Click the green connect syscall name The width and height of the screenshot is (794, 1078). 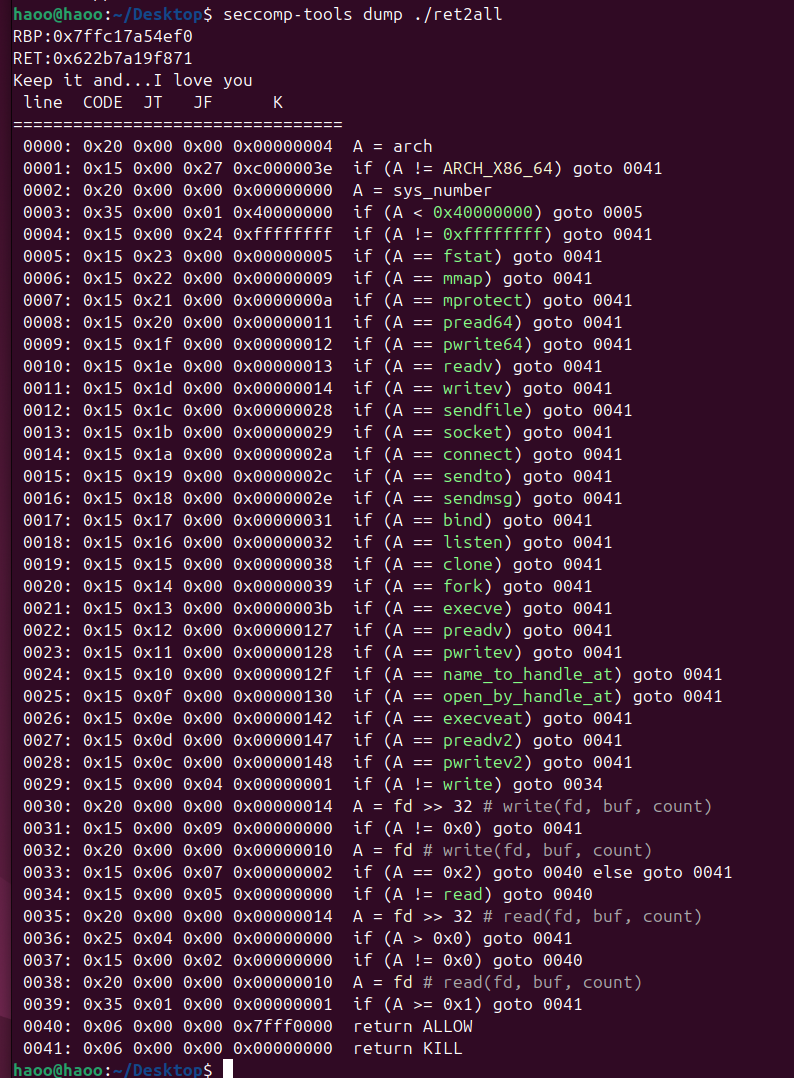pyautogui.click(x=477, y=454)
